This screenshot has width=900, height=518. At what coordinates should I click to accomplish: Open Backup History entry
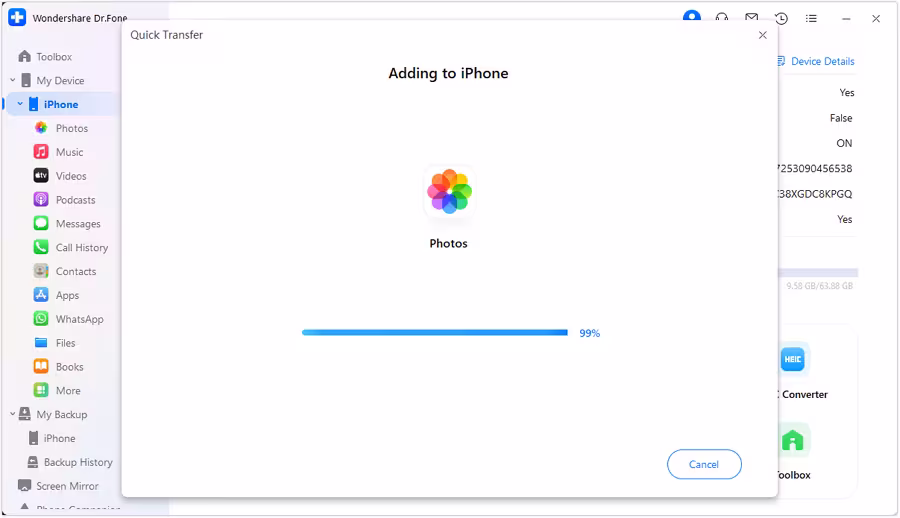pos(77,462)
